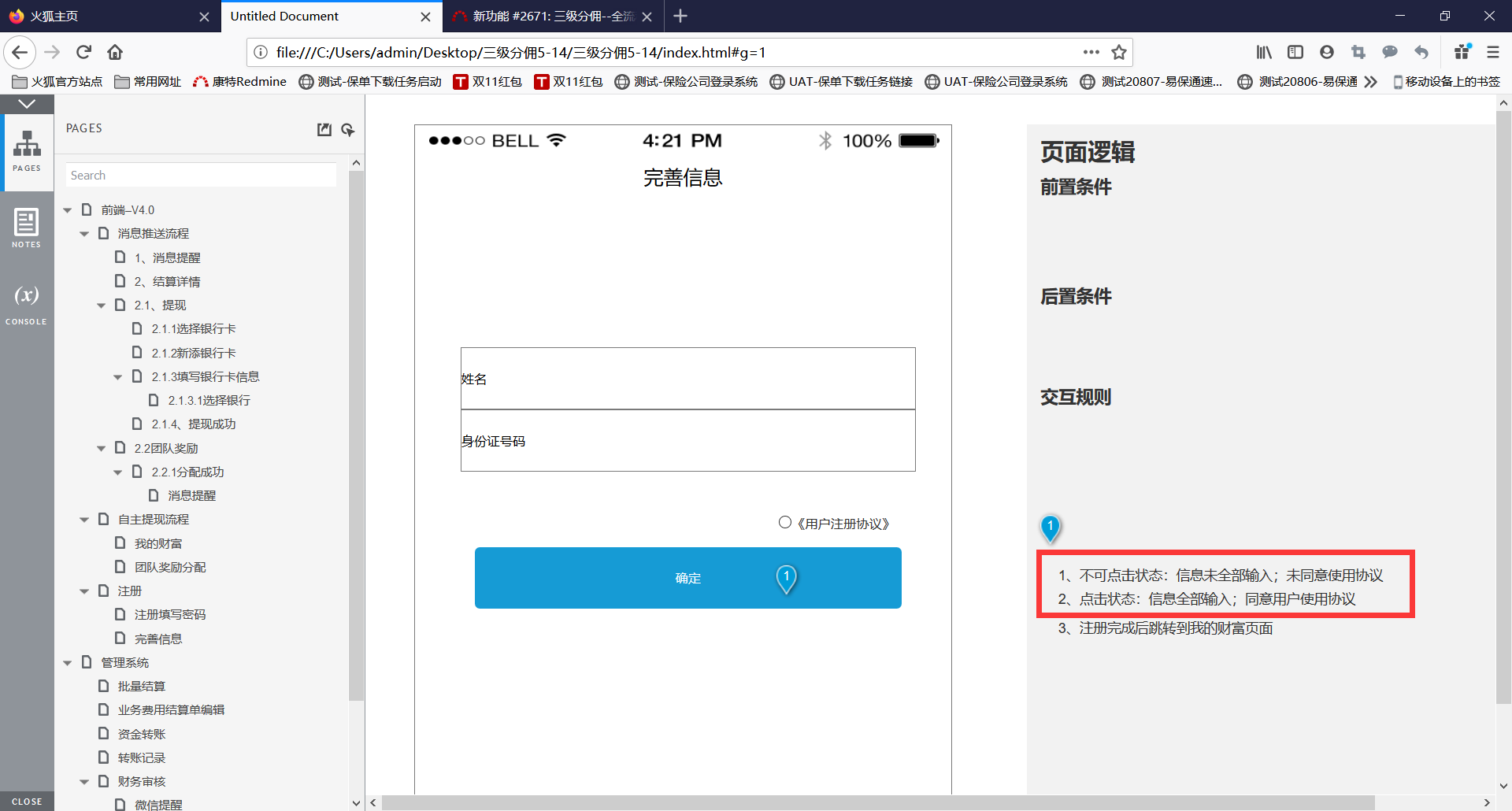Click the main page vertical scrollbar
This screenshot has width=1512, height=811.
tap(1503, 407)
